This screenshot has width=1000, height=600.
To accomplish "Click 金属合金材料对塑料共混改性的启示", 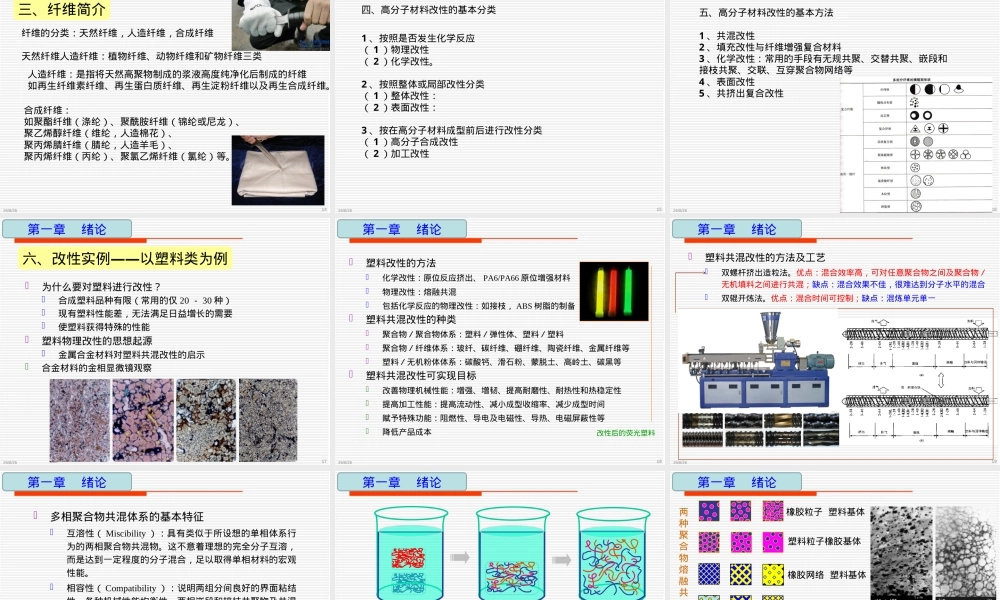I will (x=131, y=355).
